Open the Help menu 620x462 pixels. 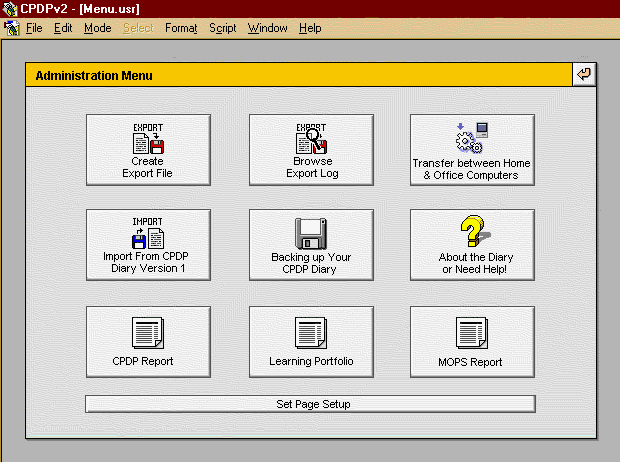[310, 28]
